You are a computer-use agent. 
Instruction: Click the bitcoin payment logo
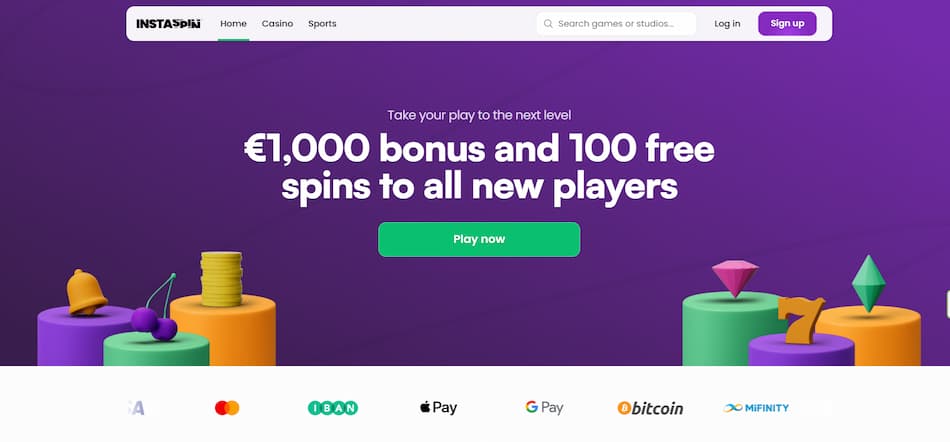coord(650,408)
